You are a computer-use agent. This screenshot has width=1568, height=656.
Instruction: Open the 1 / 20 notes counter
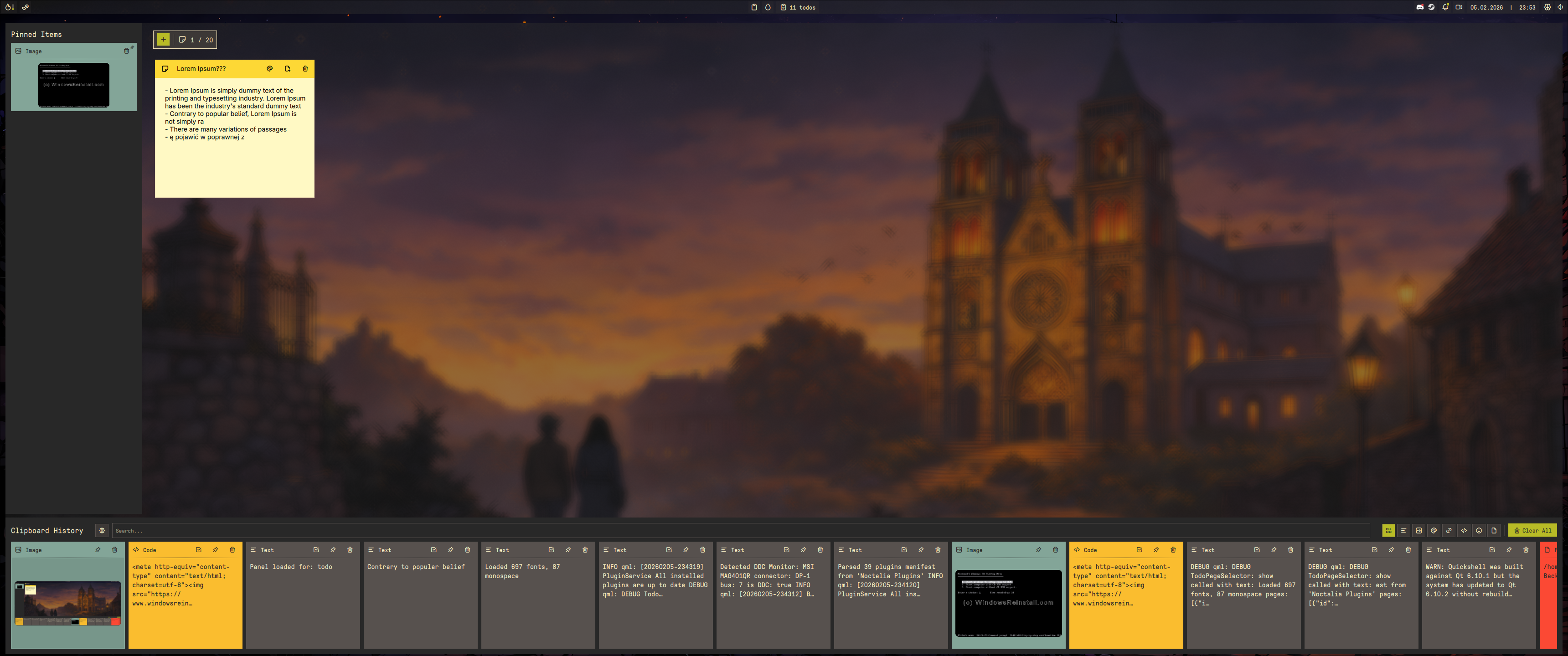pyautogui.click(x=196, y=40)
